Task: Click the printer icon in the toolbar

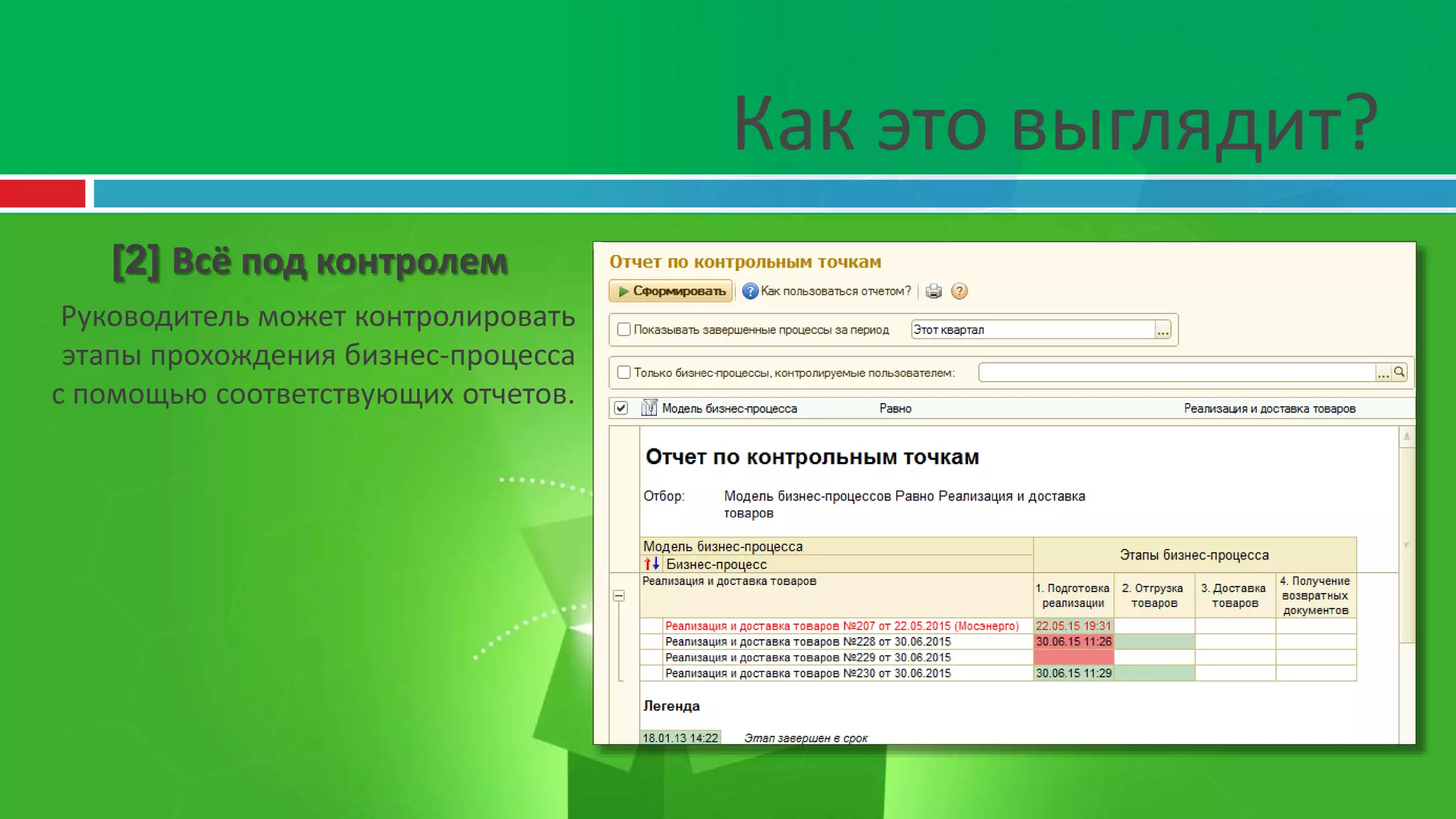Action: pyautogui.click(x=934, y=291)
